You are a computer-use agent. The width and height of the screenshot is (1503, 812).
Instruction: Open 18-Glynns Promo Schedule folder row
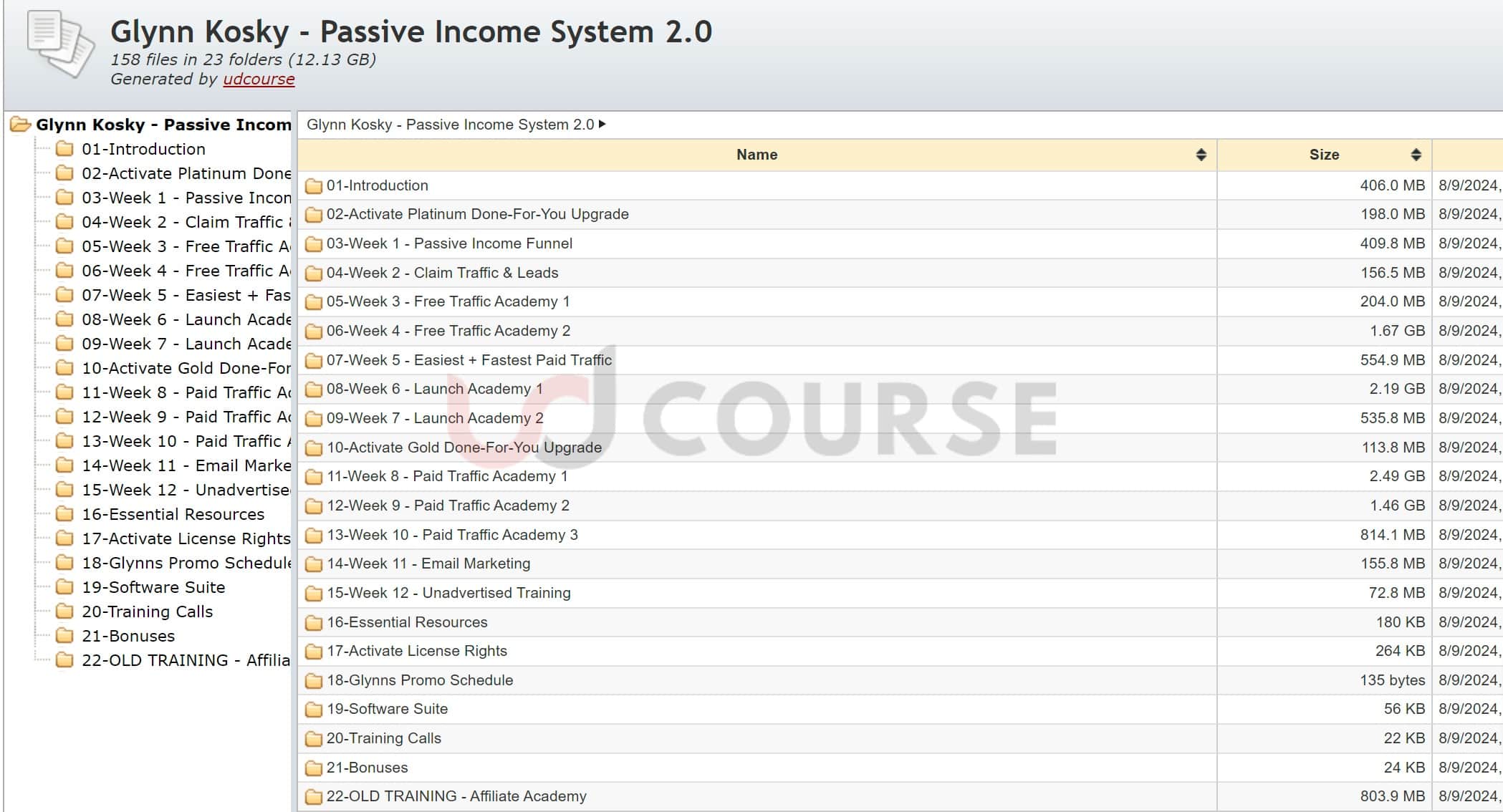(420, 680)
